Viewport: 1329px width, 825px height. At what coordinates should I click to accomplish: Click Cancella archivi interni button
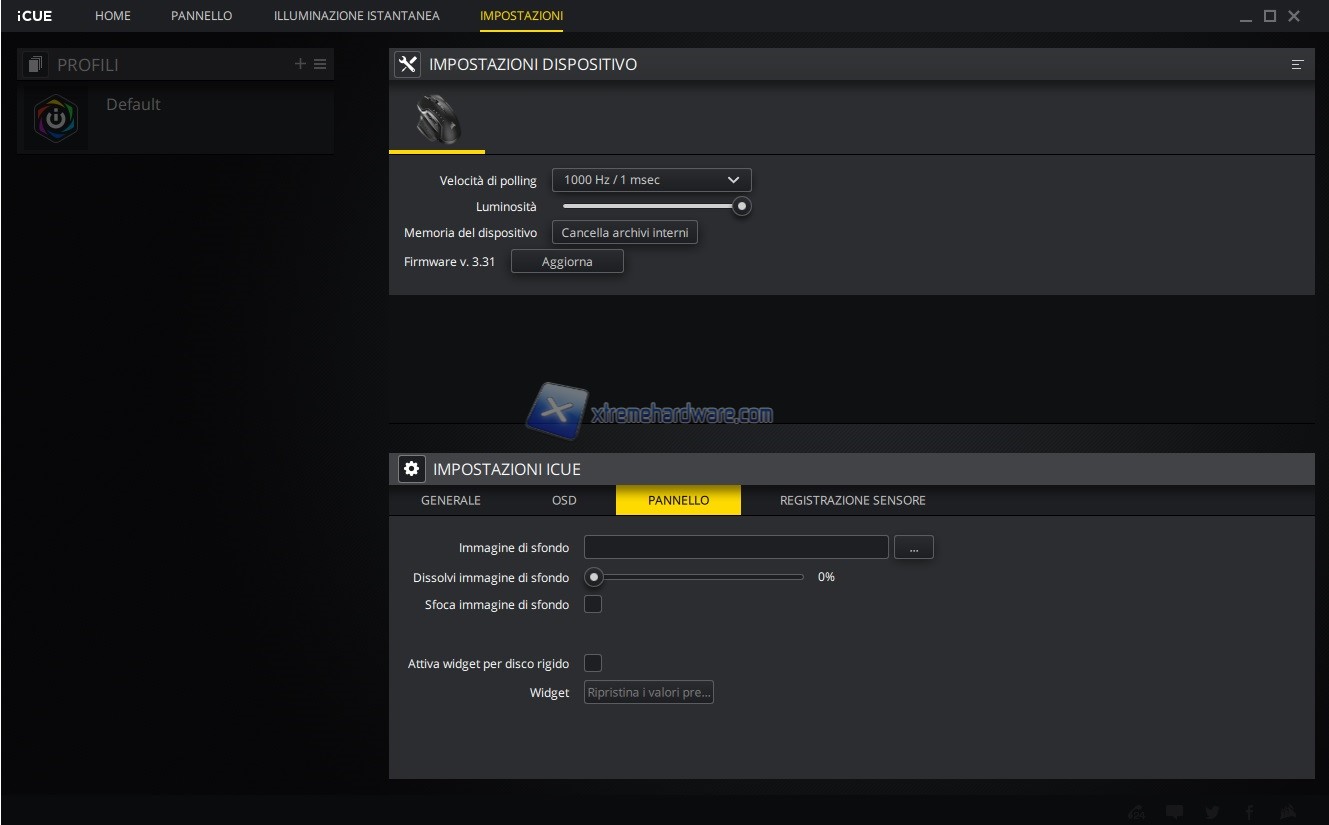(x=625, y=232)
